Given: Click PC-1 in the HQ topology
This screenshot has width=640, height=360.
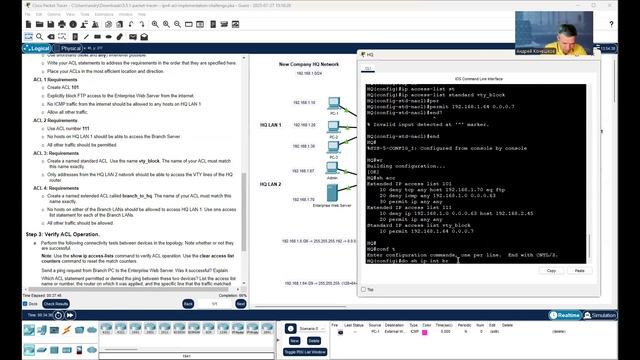Looking at the screenshot, I should 334,104.
